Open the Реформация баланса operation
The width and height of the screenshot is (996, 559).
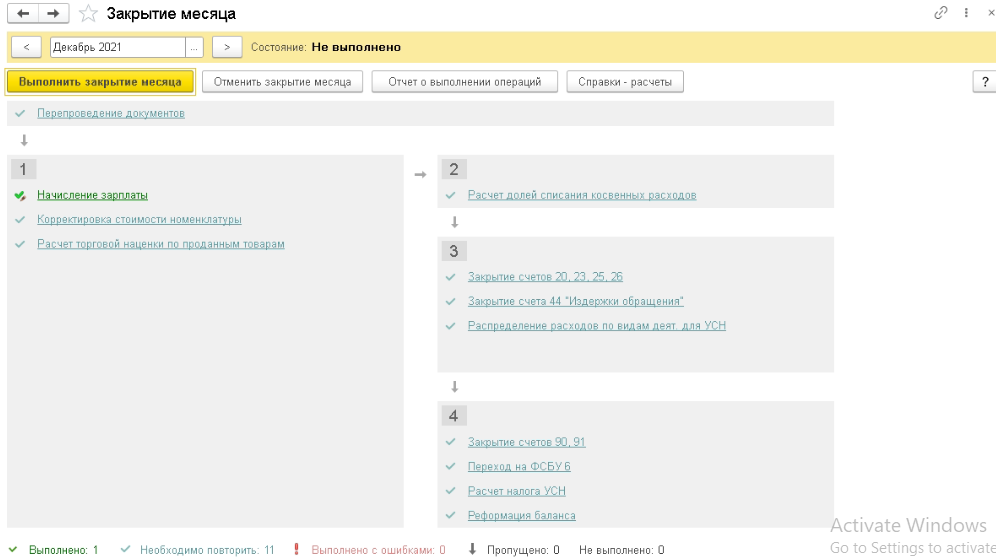(521, 516)
